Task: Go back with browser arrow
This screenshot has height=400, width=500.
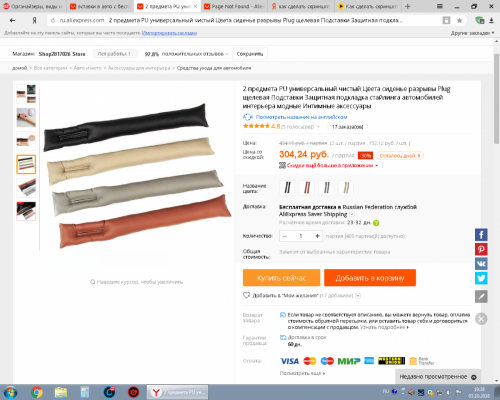Action: (13, 21)
